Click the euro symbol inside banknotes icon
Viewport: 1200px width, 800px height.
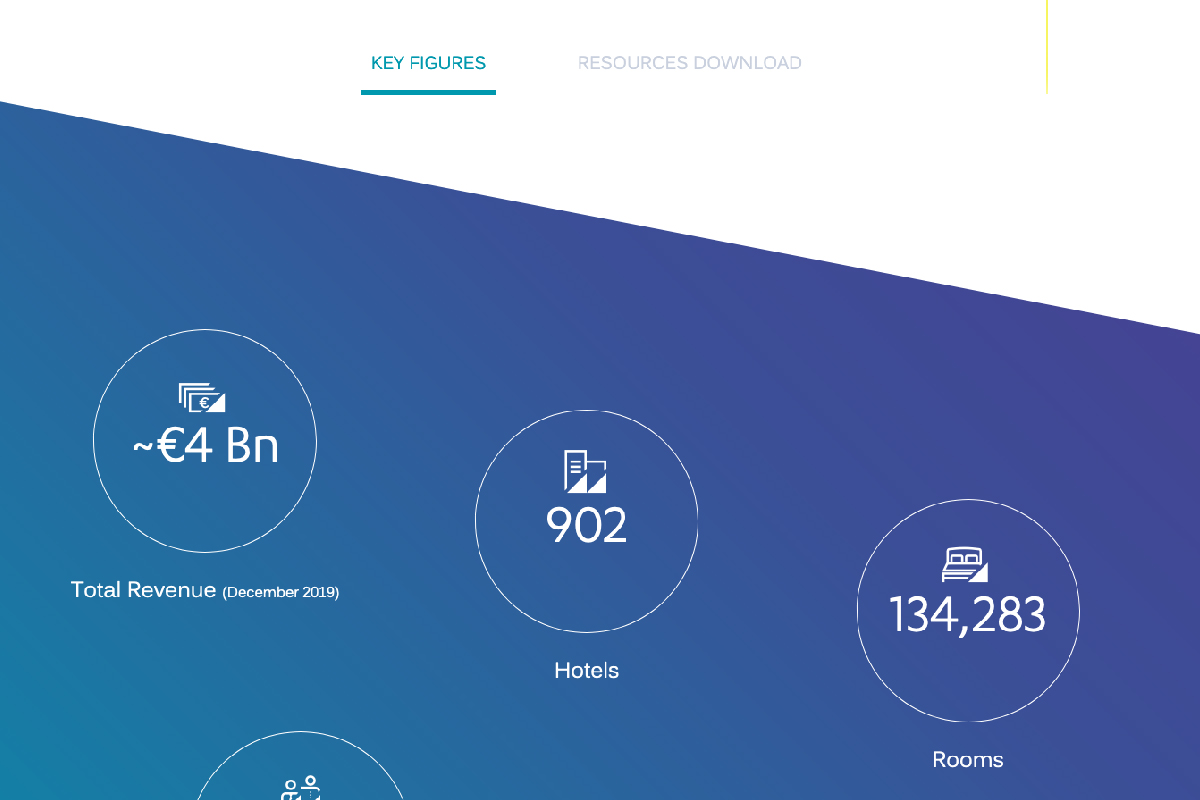click(x=205, y=403)
